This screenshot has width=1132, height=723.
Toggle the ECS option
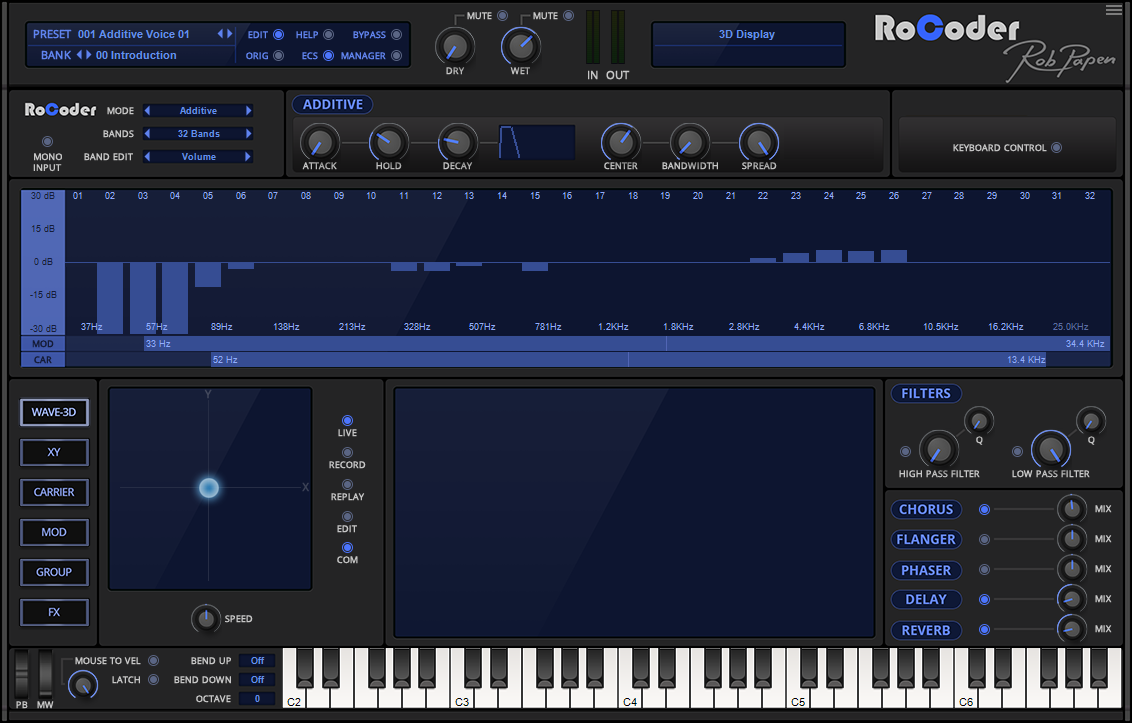328,56
